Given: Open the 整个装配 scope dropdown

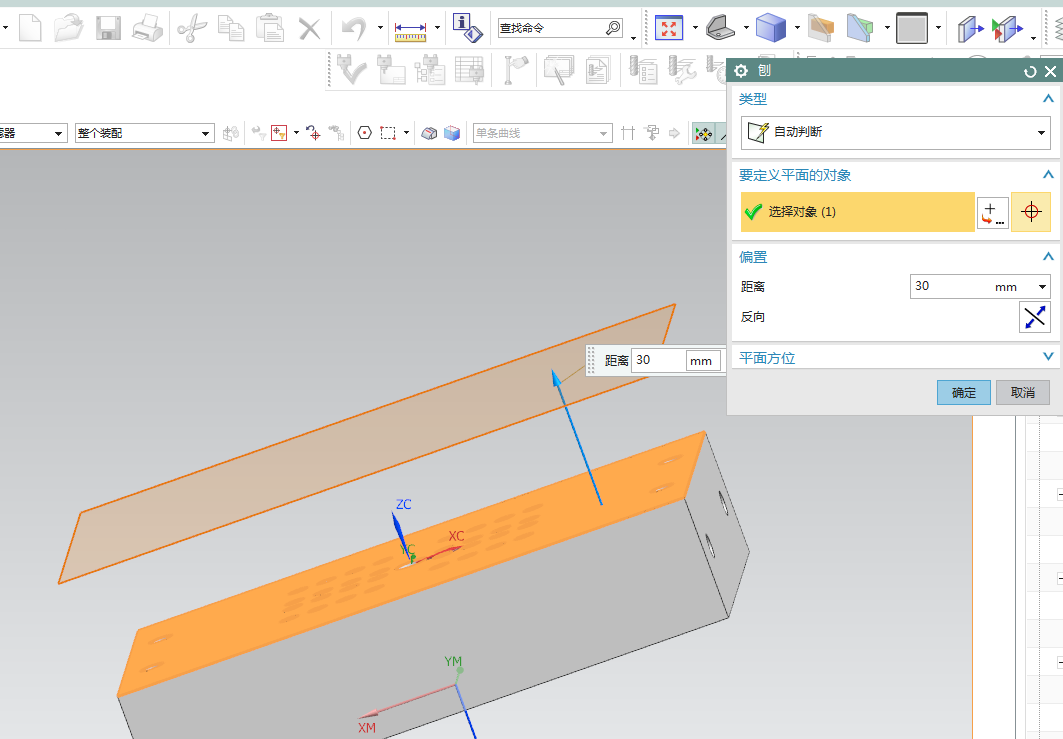Looking at the screenshot, I should coord(144,133).
